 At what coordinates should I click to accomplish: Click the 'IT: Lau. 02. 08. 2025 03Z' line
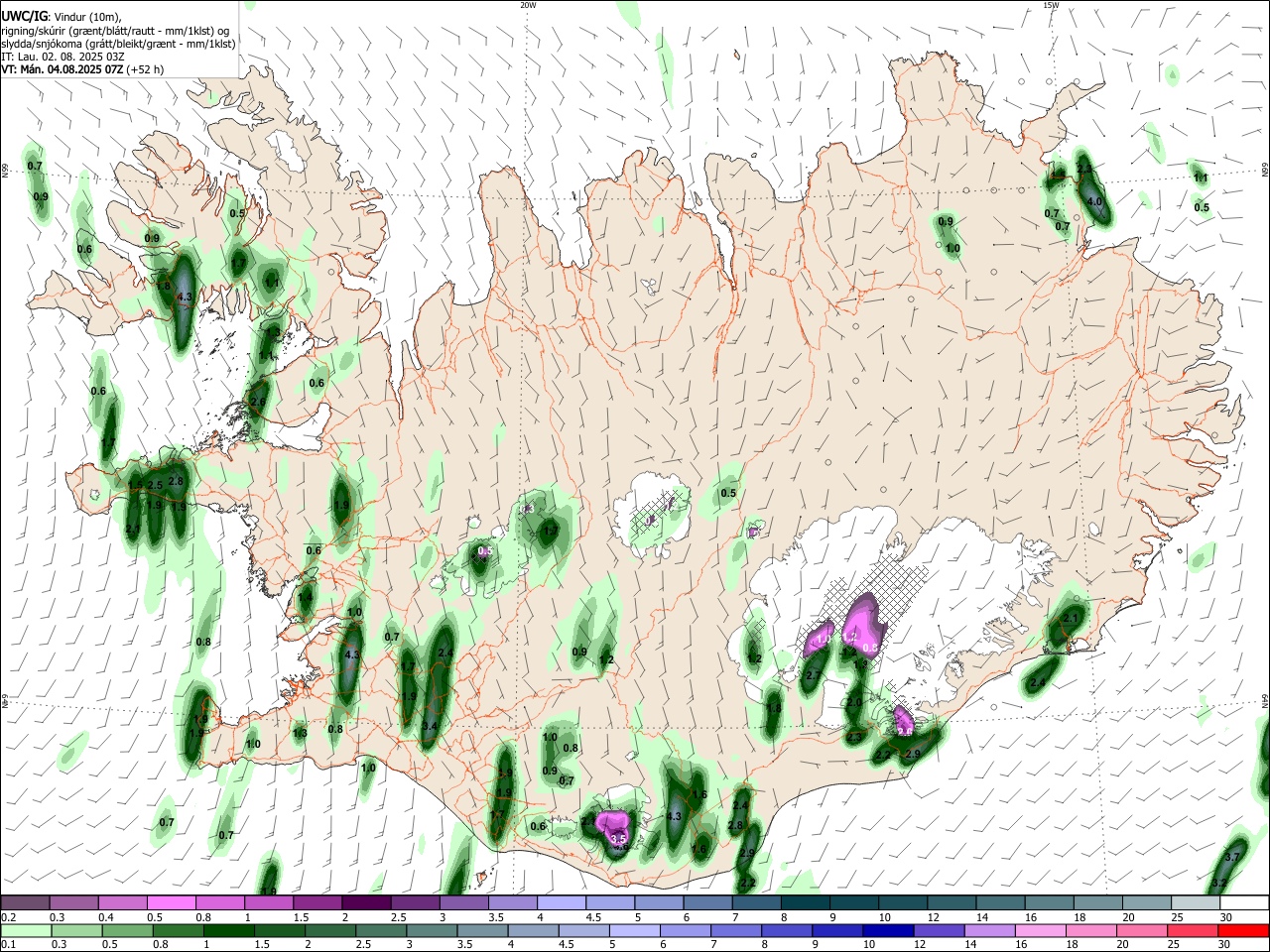coord(63,57)
